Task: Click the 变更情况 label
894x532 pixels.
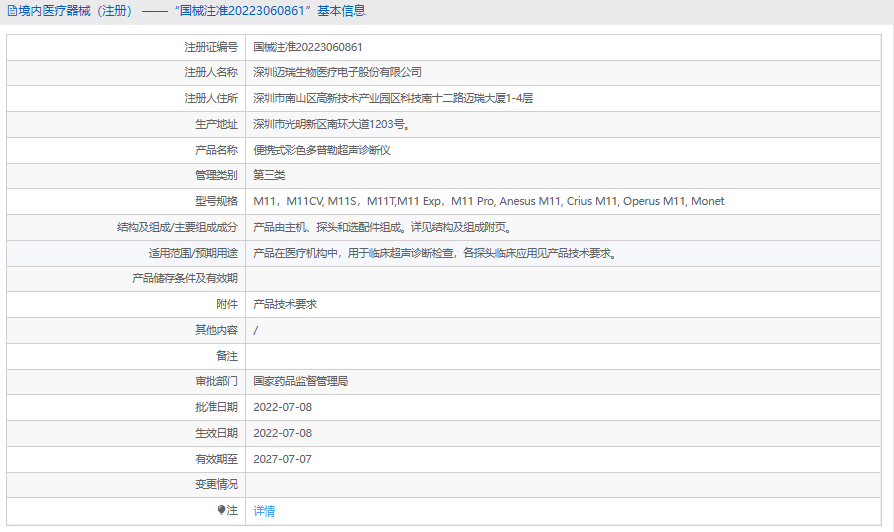Action: click(x=216, y=484)
